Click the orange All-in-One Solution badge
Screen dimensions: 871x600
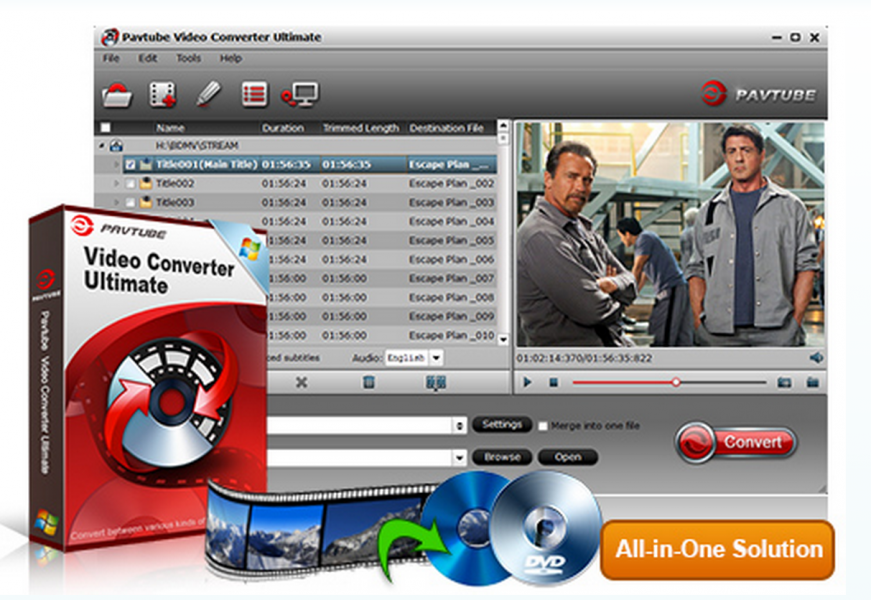(718, 549)
